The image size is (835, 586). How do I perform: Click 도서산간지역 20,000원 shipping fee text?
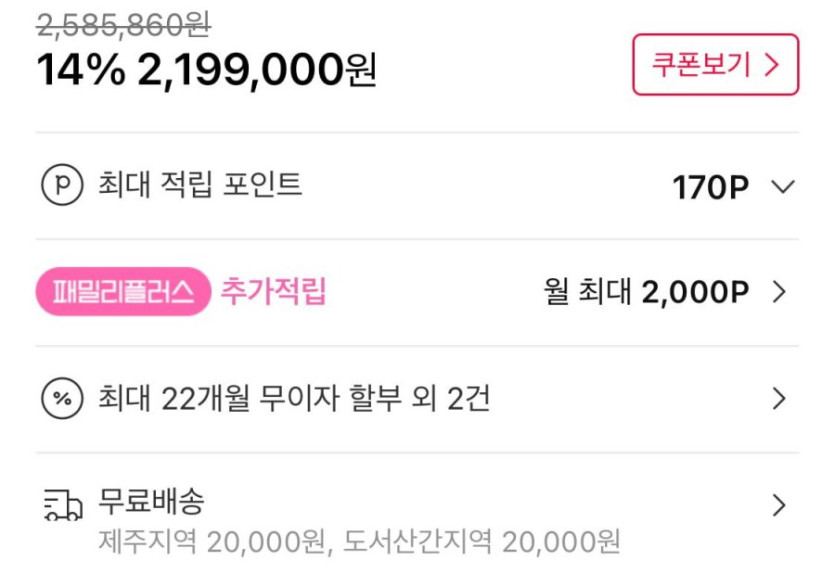pos(482,542)
